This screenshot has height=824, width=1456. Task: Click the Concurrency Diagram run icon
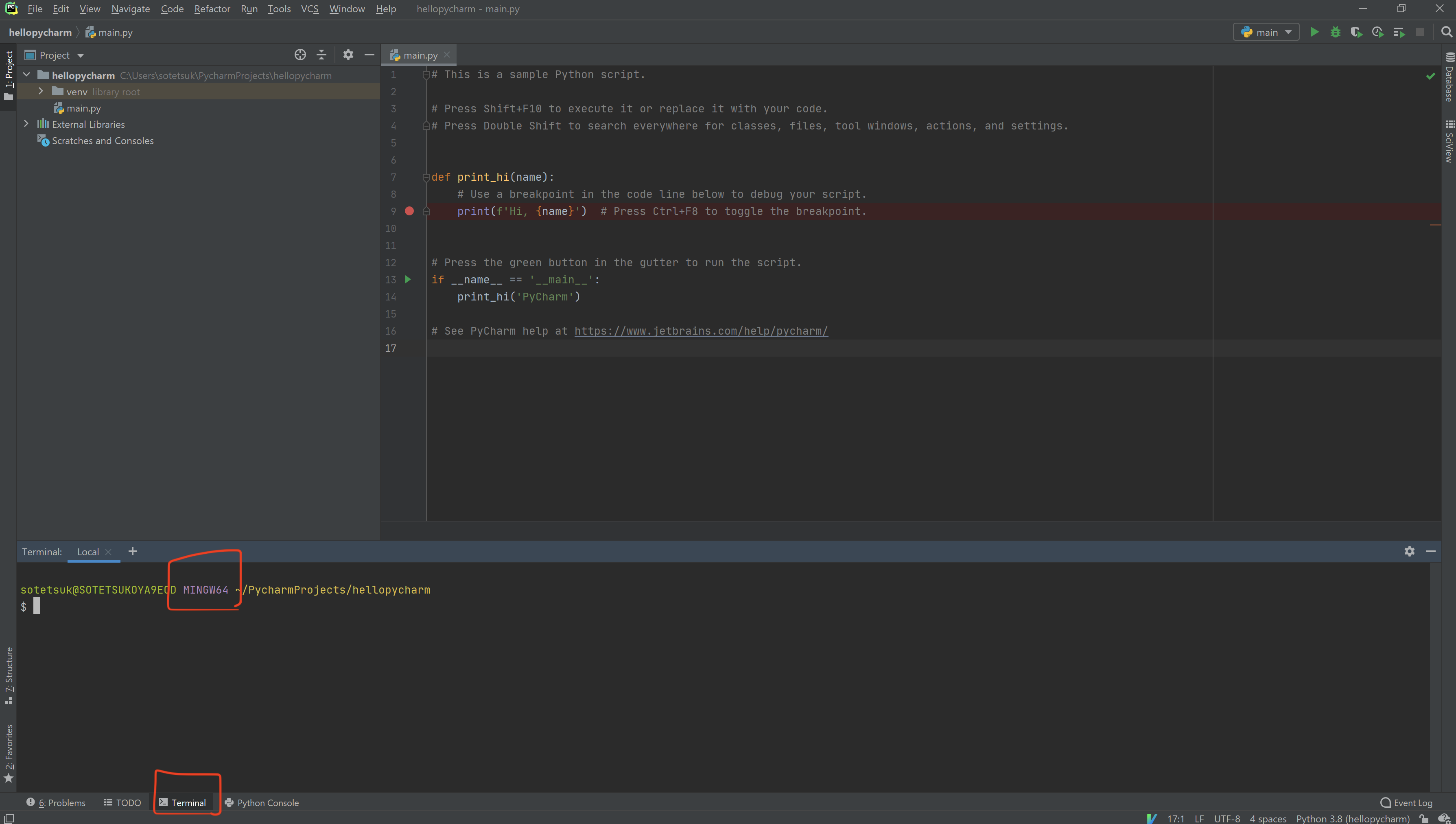(x=1399, y=32)
